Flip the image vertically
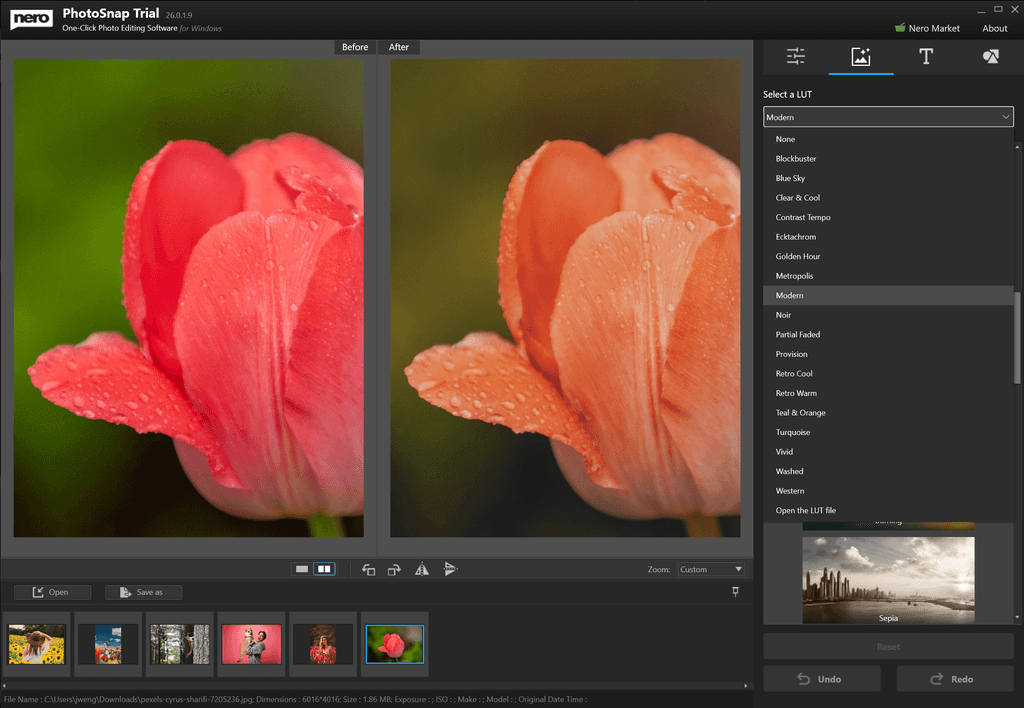The image size is (1024, 708). (450, 568)
